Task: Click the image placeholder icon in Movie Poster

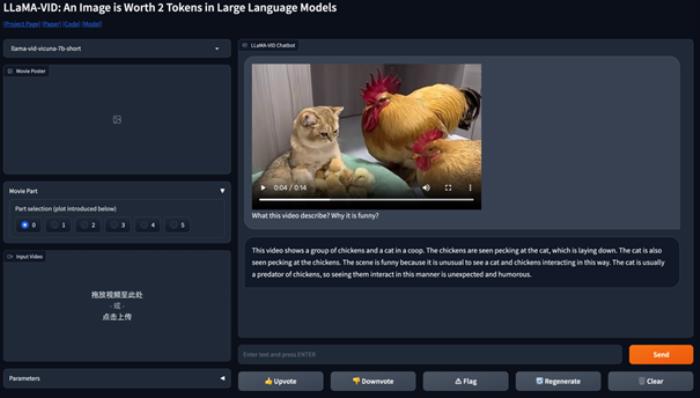Action: coord(117,120)
